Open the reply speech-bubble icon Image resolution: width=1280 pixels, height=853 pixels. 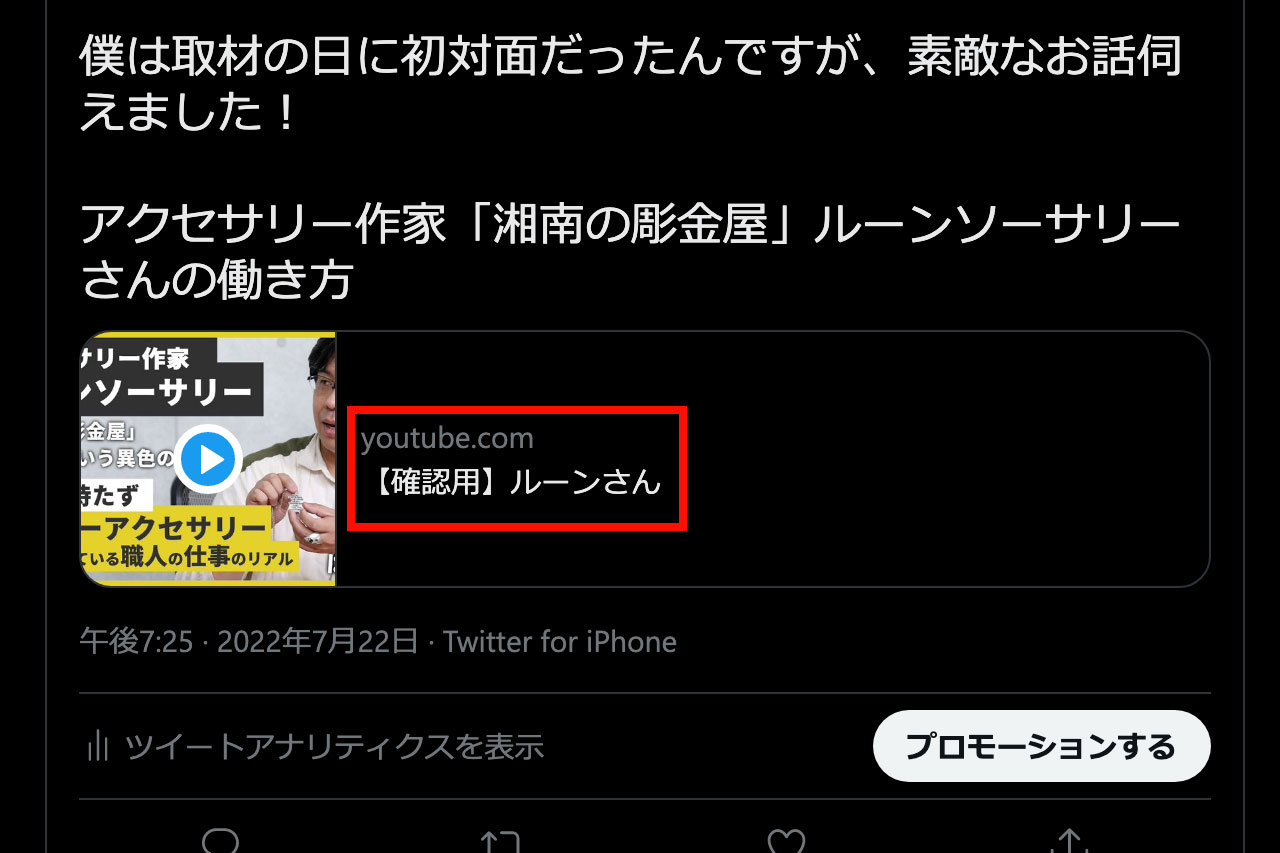[220, 841]
